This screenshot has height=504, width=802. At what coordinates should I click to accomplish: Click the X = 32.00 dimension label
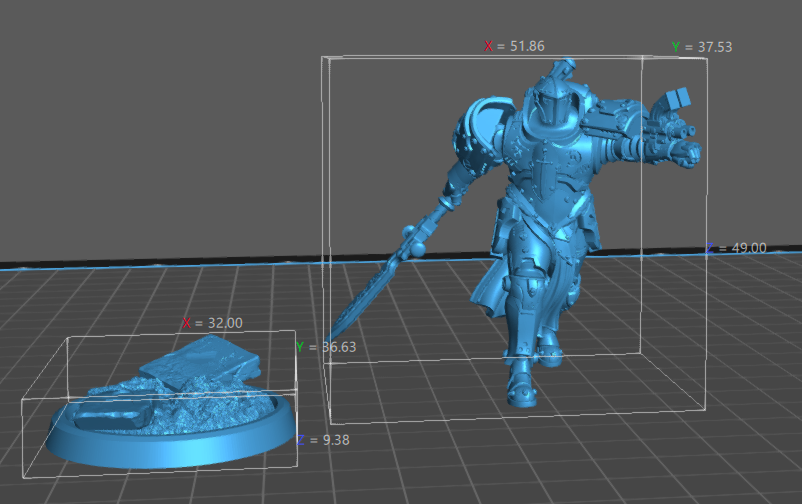tap(212, 323)
